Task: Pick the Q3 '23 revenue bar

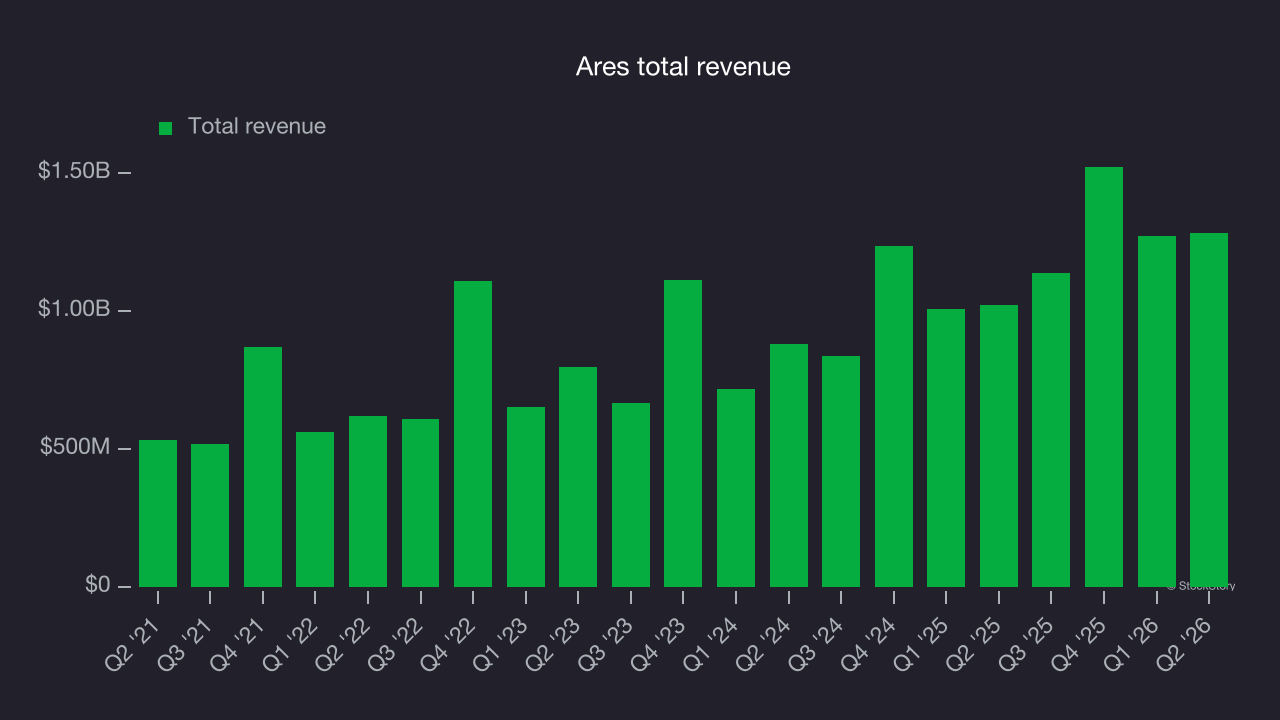Action: (631, 495)
